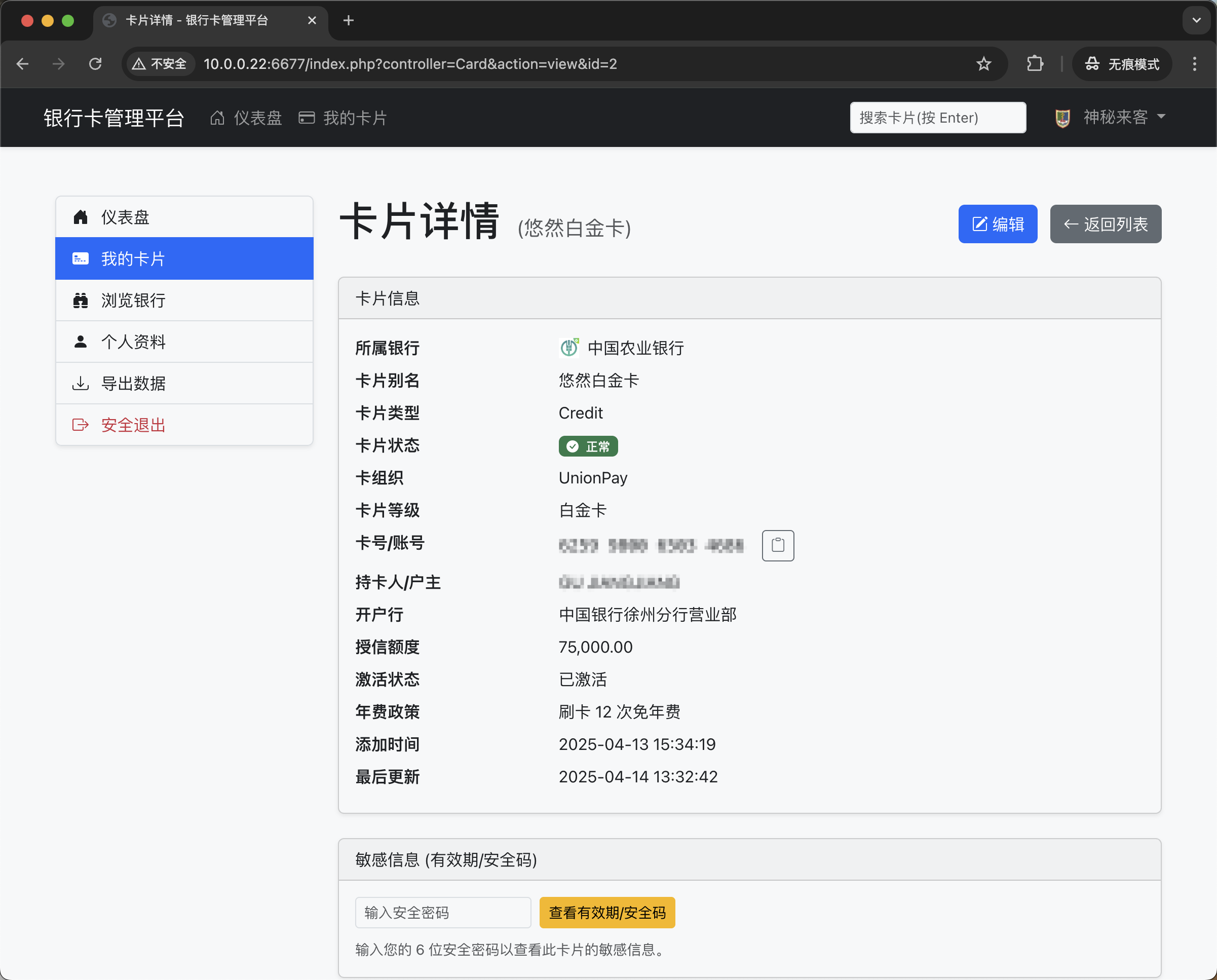Click the download icon next to 导出数据
This screenshot has width=1217, height=980.
pos(81,383)
